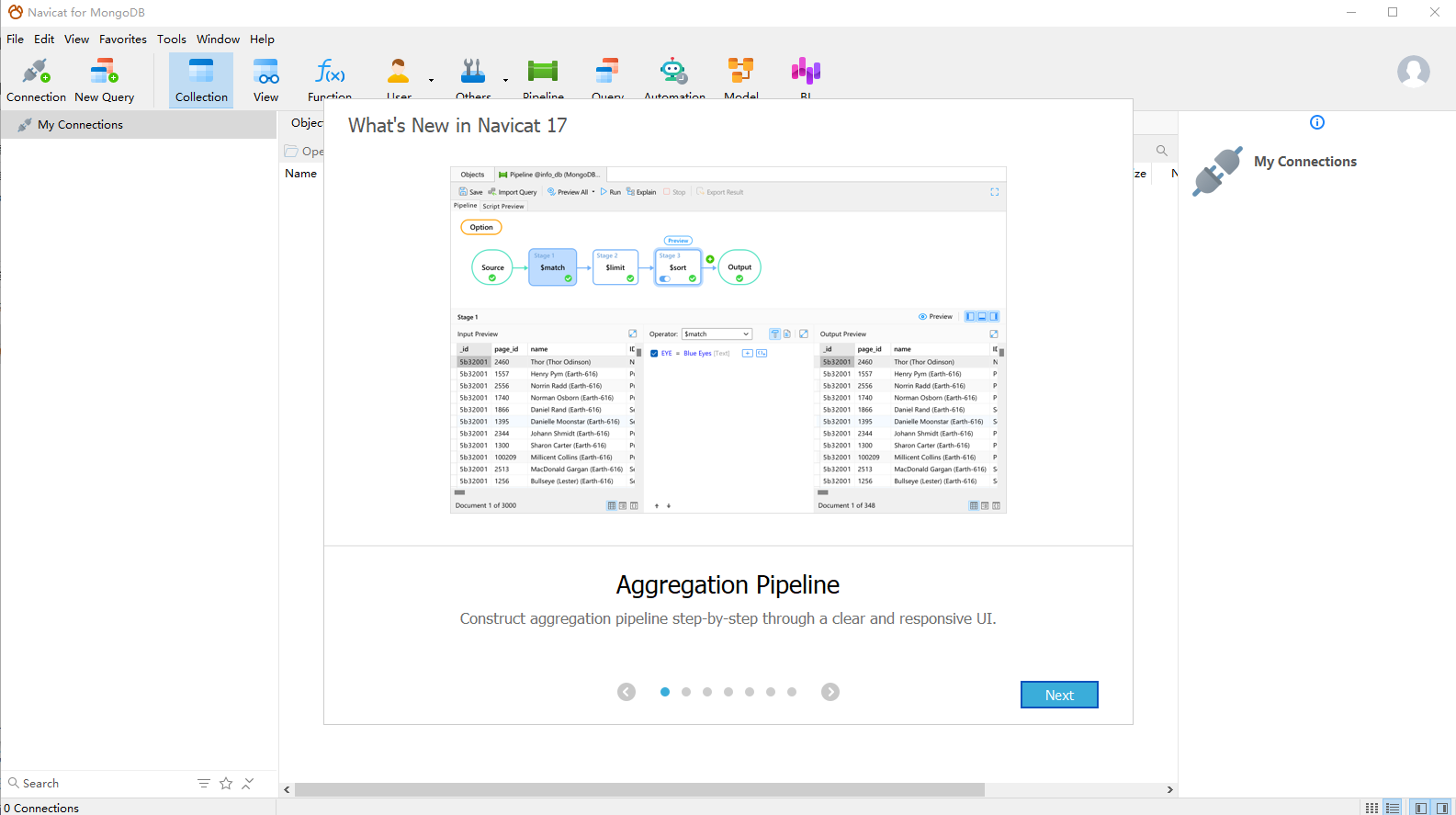Click the BI chart icon
This screenshot has width=1456, height=815.
(x=806, y=72)
